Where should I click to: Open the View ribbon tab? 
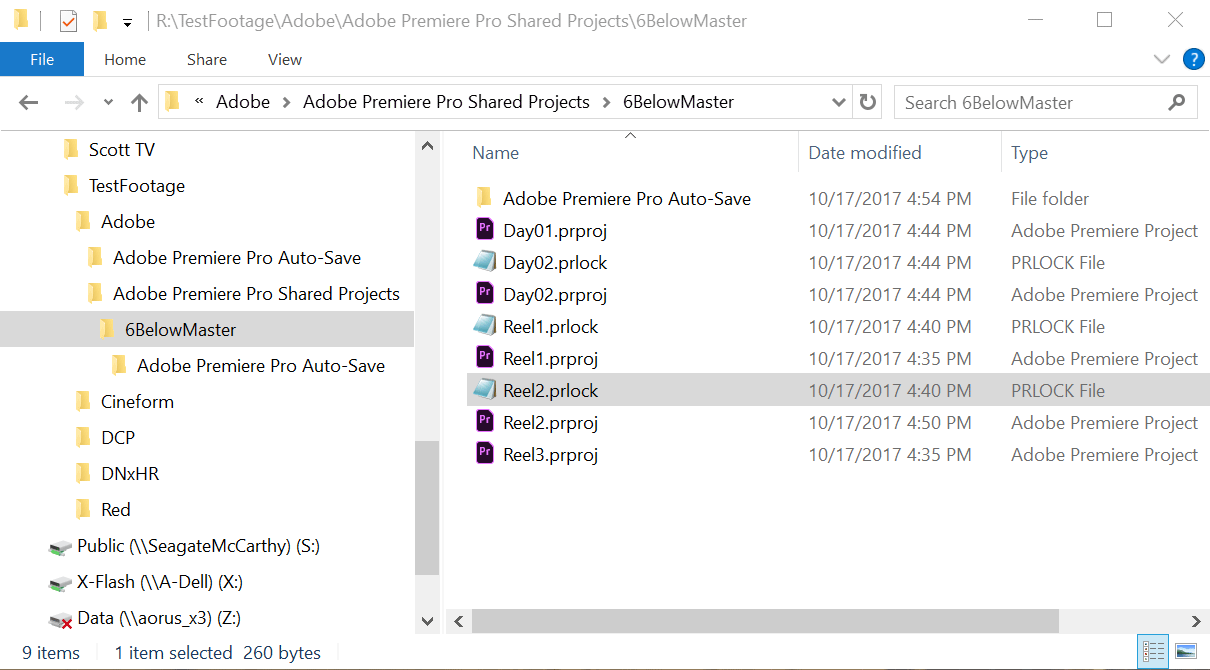[x=285, y=59]
